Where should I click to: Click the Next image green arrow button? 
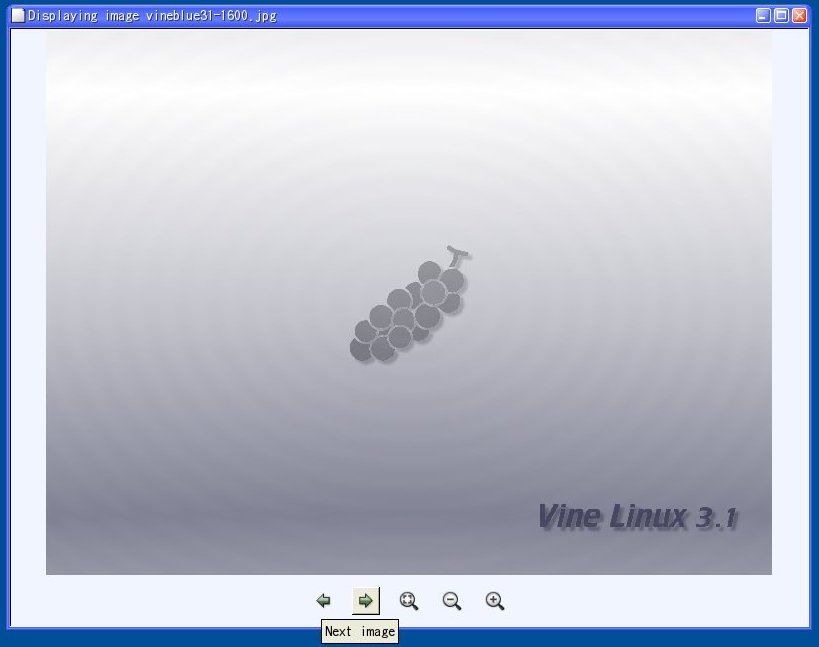pos(366,601)
